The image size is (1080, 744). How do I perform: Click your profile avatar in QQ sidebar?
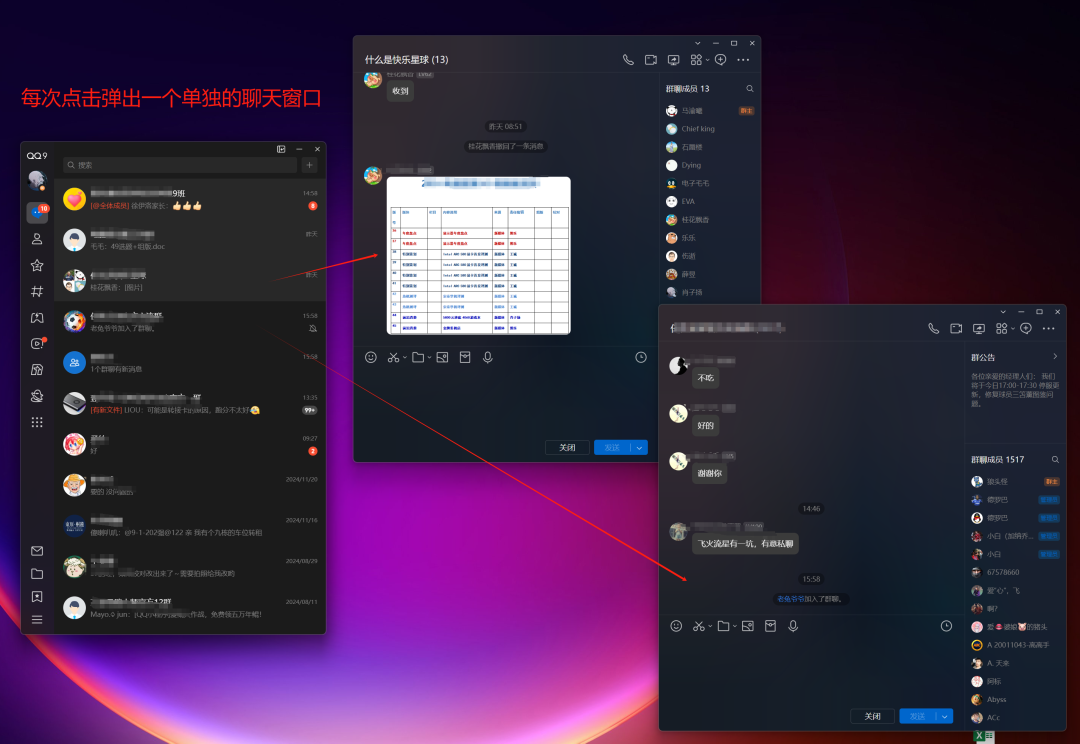click(x=37, y=180)
